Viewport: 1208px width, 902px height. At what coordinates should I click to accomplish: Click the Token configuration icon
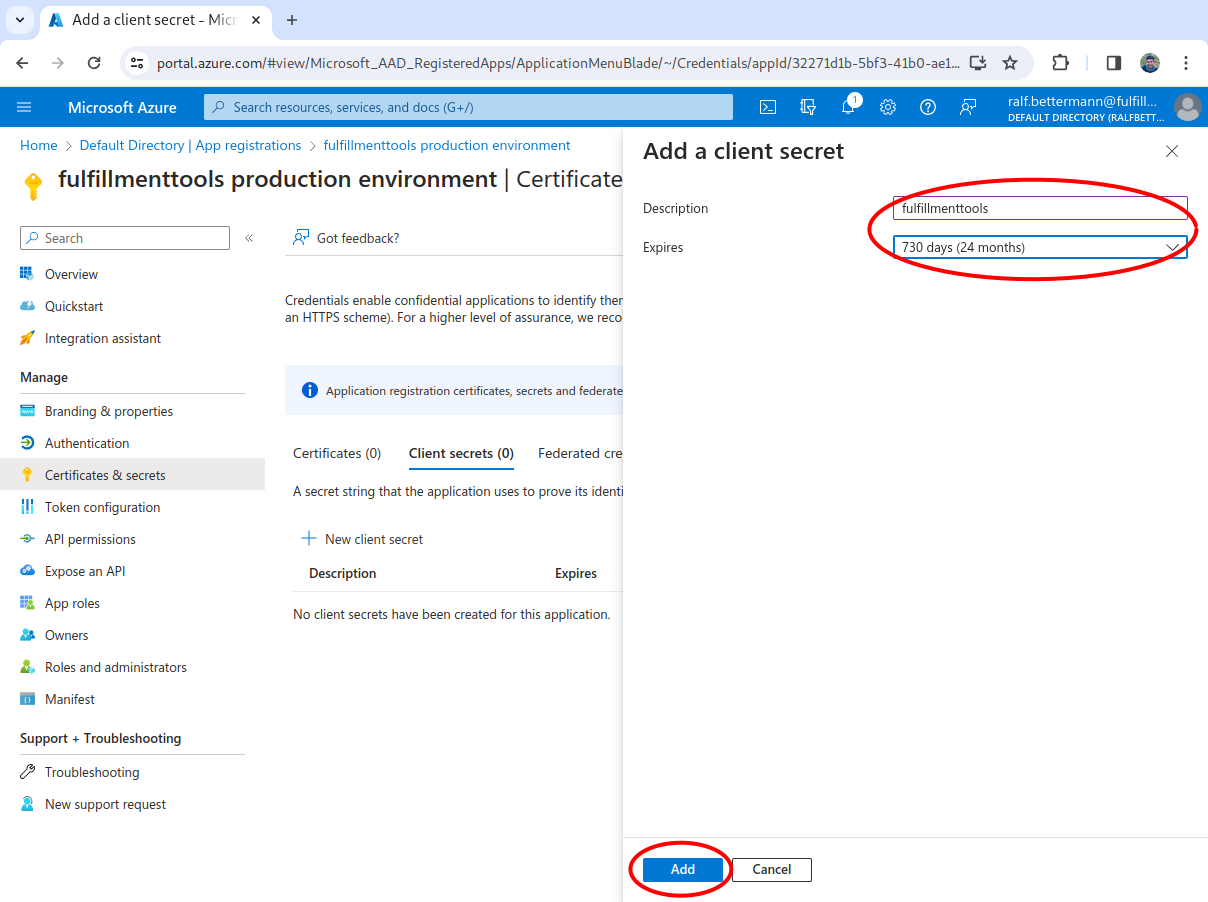click(27, 507)
